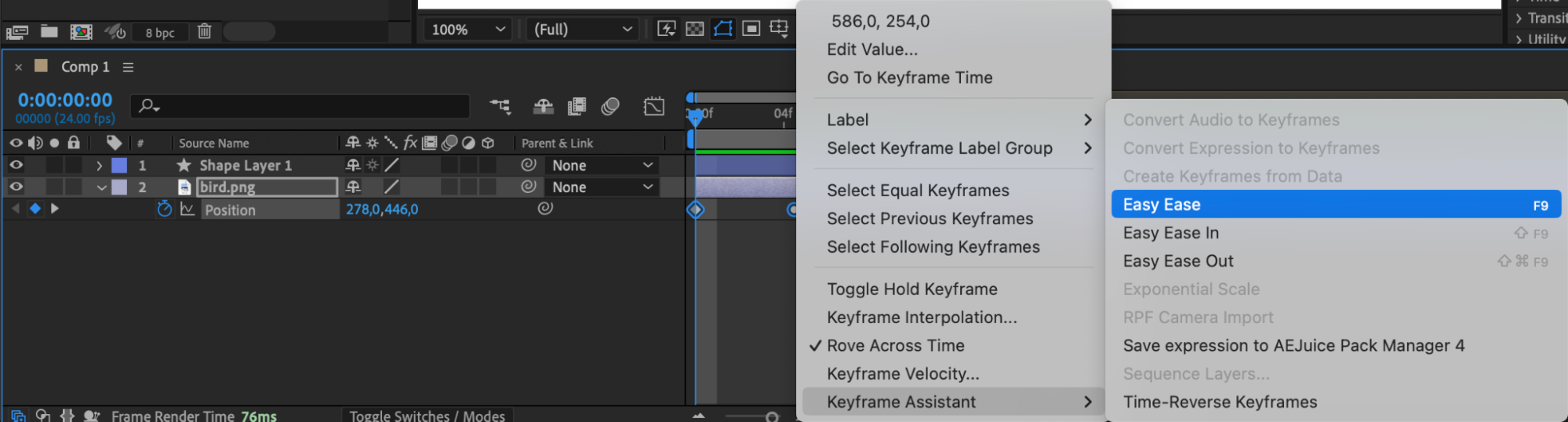The image size is (1568, 422).
Task: Toggle visibility of bird.png layer
Action: coord(16,187)
